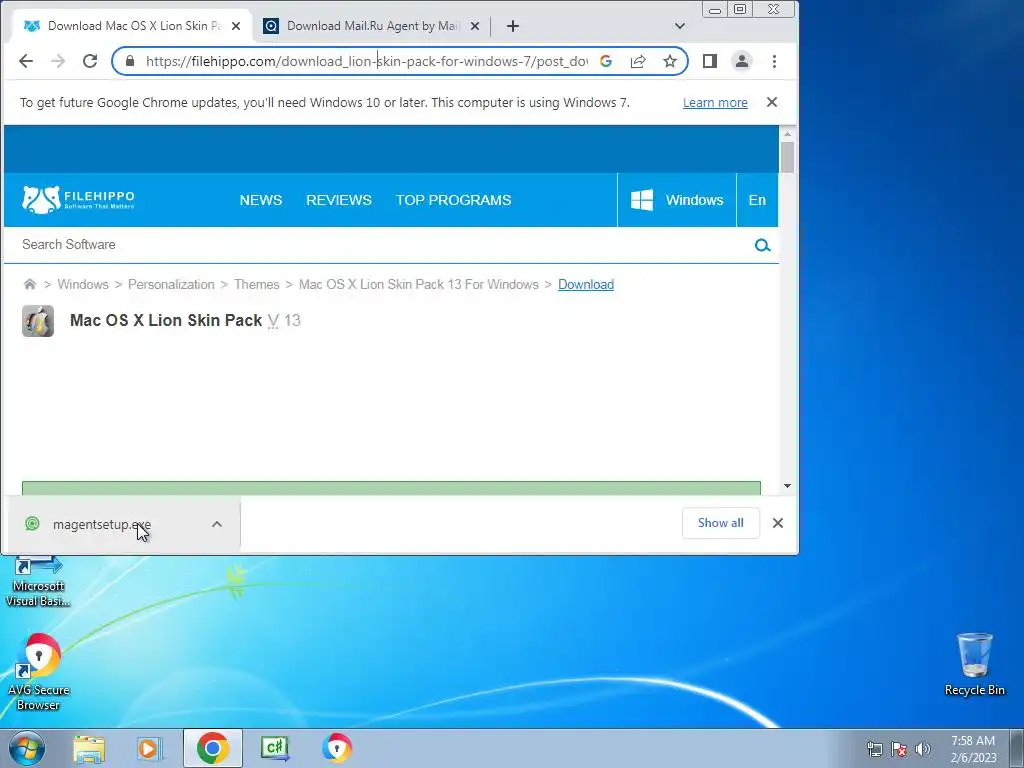Click the page scroll down arrow
1024x768 pixels.
click(787, 486)
